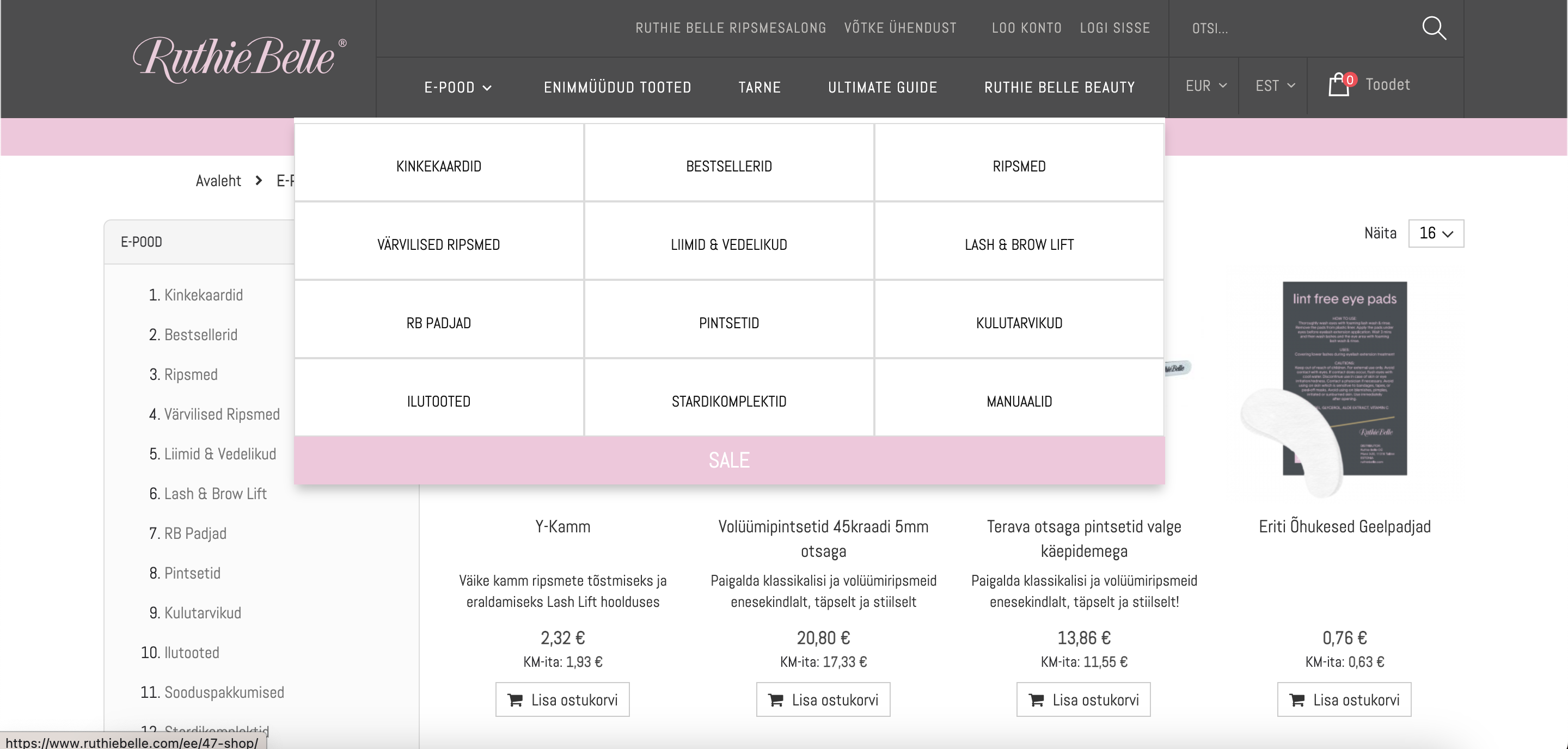This screenshot has width=1568, height=749.
Task: Click VÕTKE ÜHENDUST link
Action: click(899, 28)
